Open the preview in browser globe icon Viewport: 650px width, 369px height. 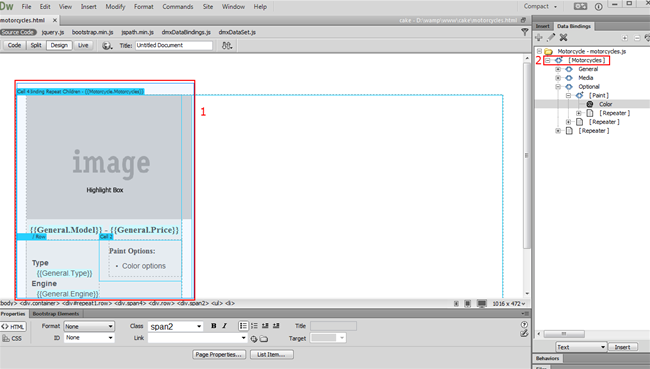point(107,46)
